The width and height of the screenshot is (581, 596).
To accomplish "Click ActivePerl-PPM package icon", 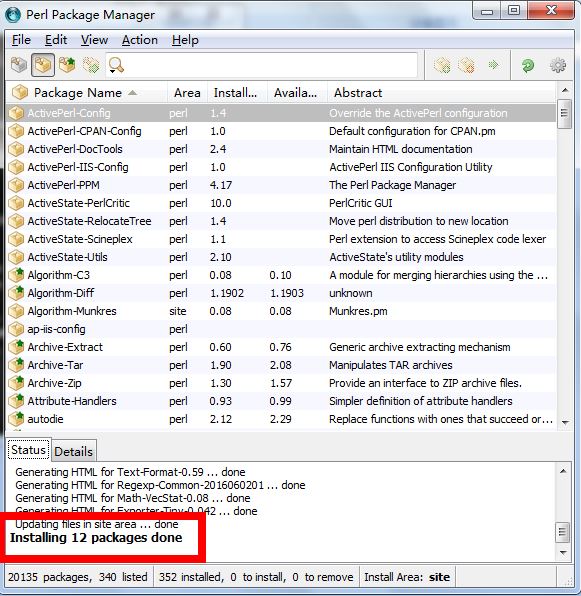I will tap(16, 185).
